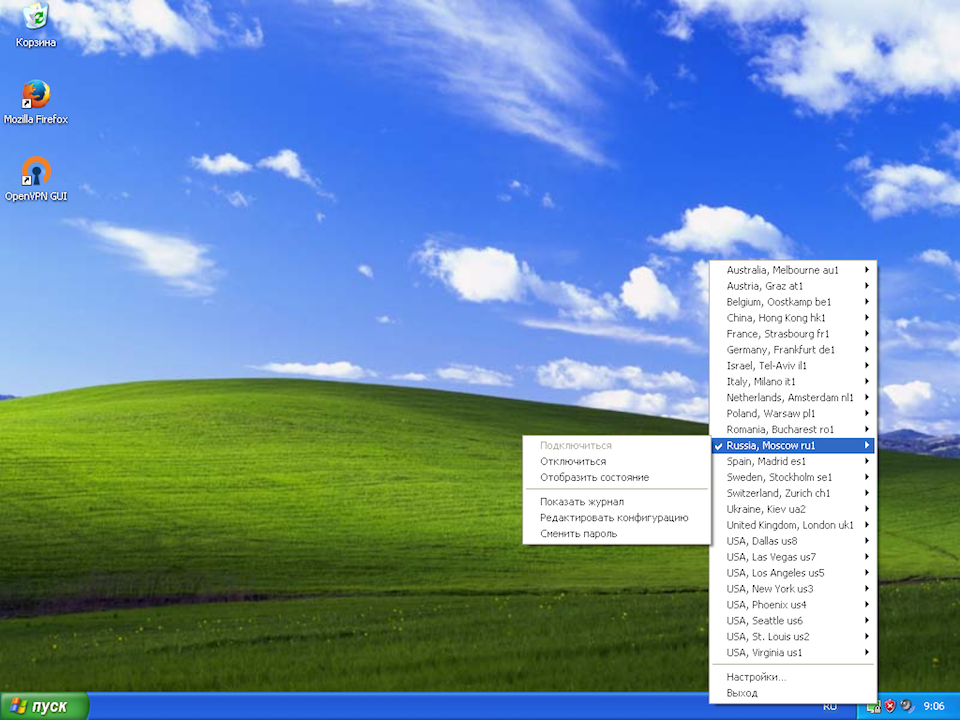The image size is (960, 720).
Task: Pick the USA, Dallas us8 server
Action: pyautogui.click(x=793, y=541)
